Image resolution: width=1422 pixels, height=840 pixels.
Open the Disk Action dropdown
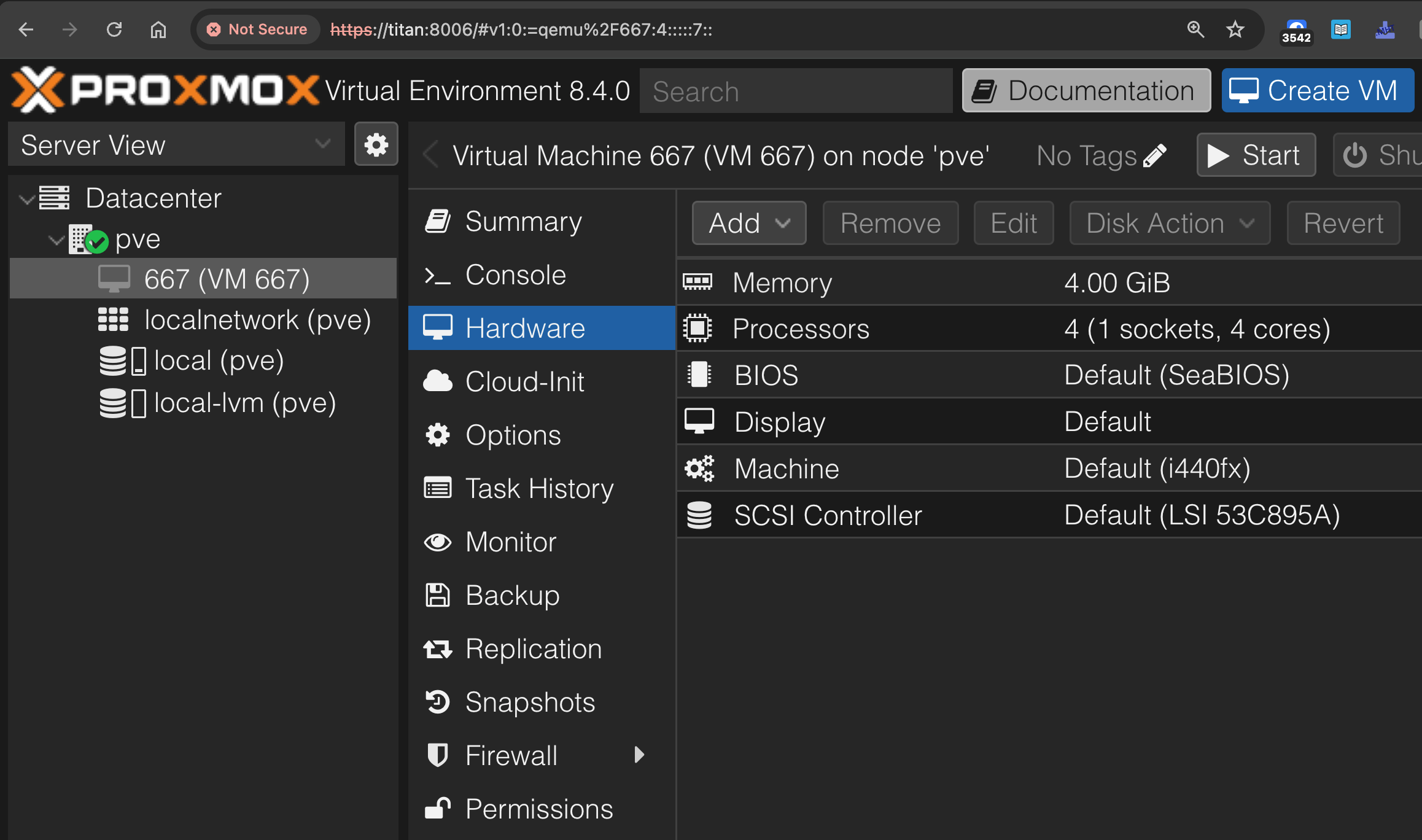pyautogui.click(x=1170, y=223)
